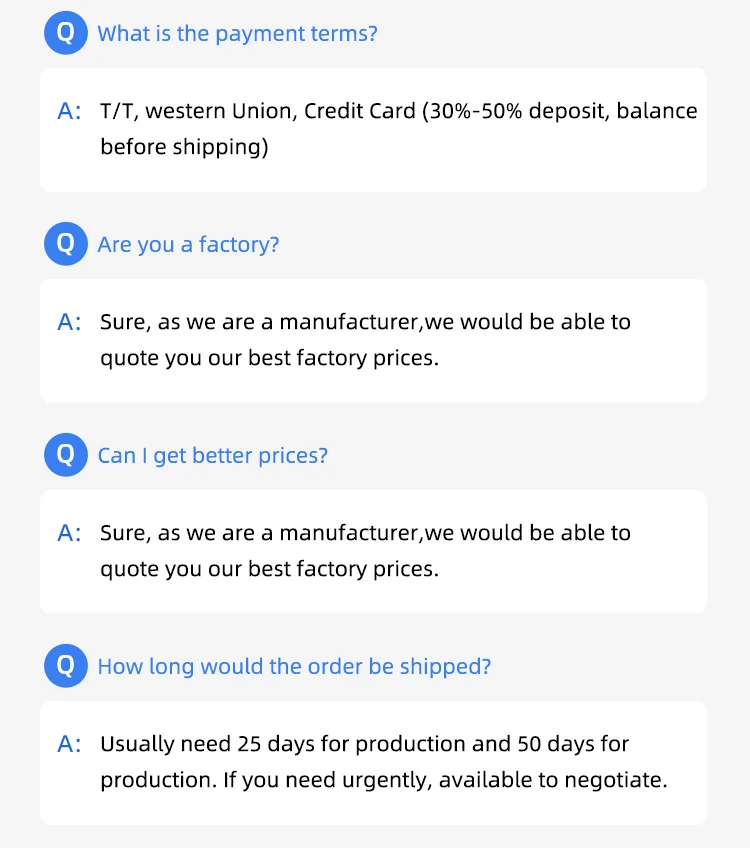750x848 pixels.
Task: Click the 'A:' label under 'Can I get better prices?'
Action: coord(70,533)
